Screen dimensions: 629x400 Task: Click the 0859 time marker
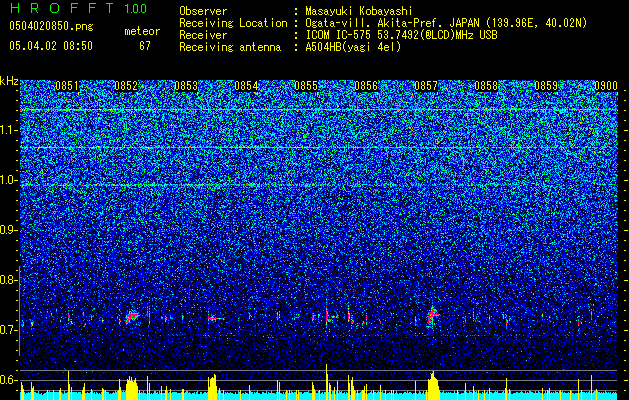point(546,86)
